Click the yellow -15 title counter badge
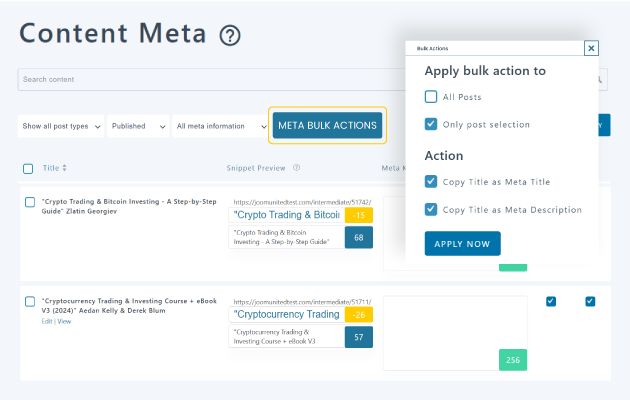Screen dimensions: 630x400 (x=358, y=215)
